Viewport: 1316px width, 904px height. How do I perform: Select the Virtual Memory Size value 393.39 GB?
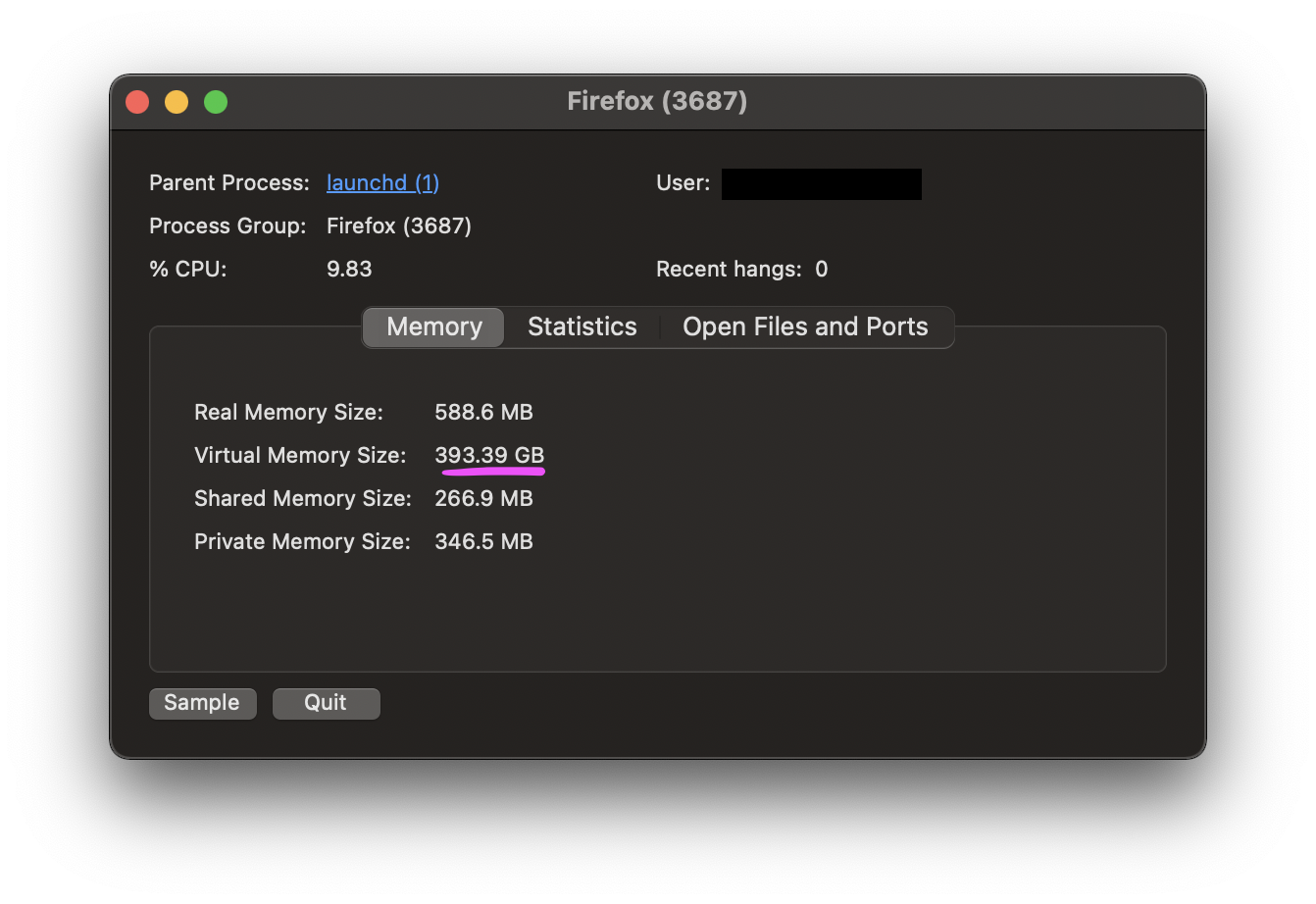(x=489, y=456)
